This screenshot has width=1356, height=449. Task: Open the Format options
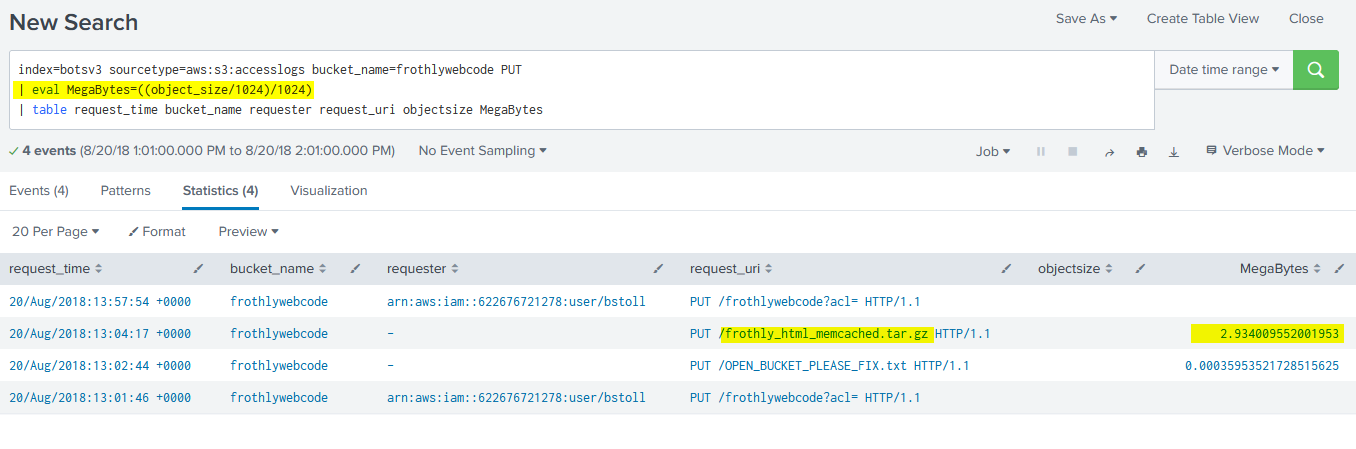click(x=157, y=231)
